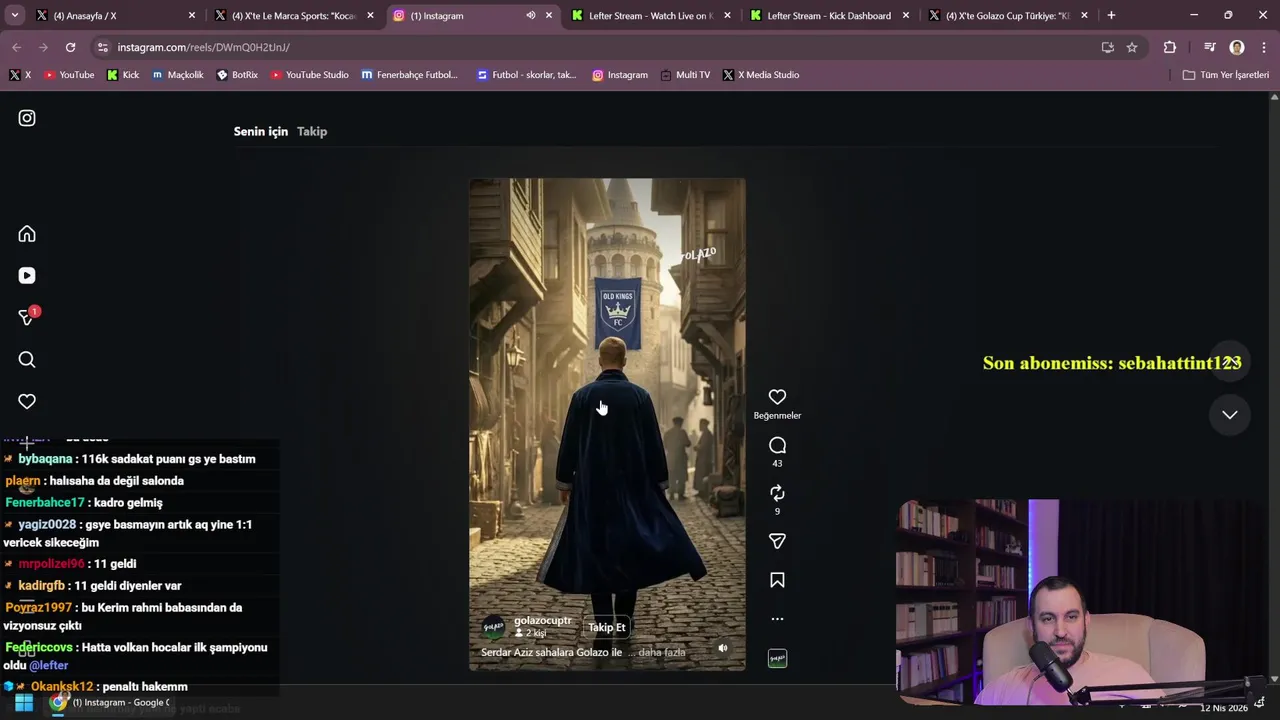Click comment count 43

[777, 463]
